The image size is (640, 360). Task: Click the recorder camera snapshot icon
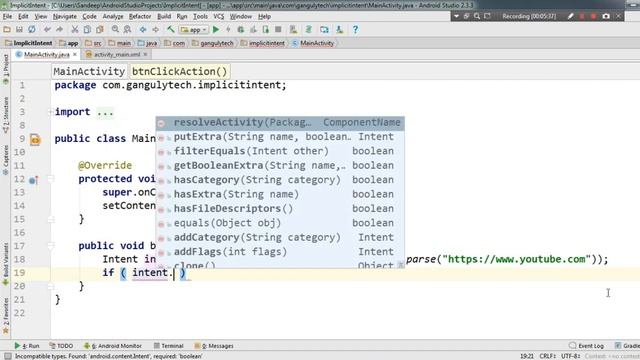[x=606, y=16]
